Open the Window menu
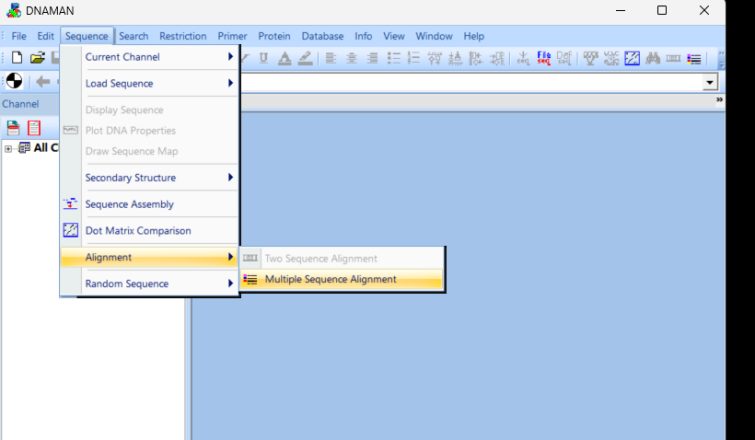This screenshot has height=440, width=755. (x=434, y=36)
